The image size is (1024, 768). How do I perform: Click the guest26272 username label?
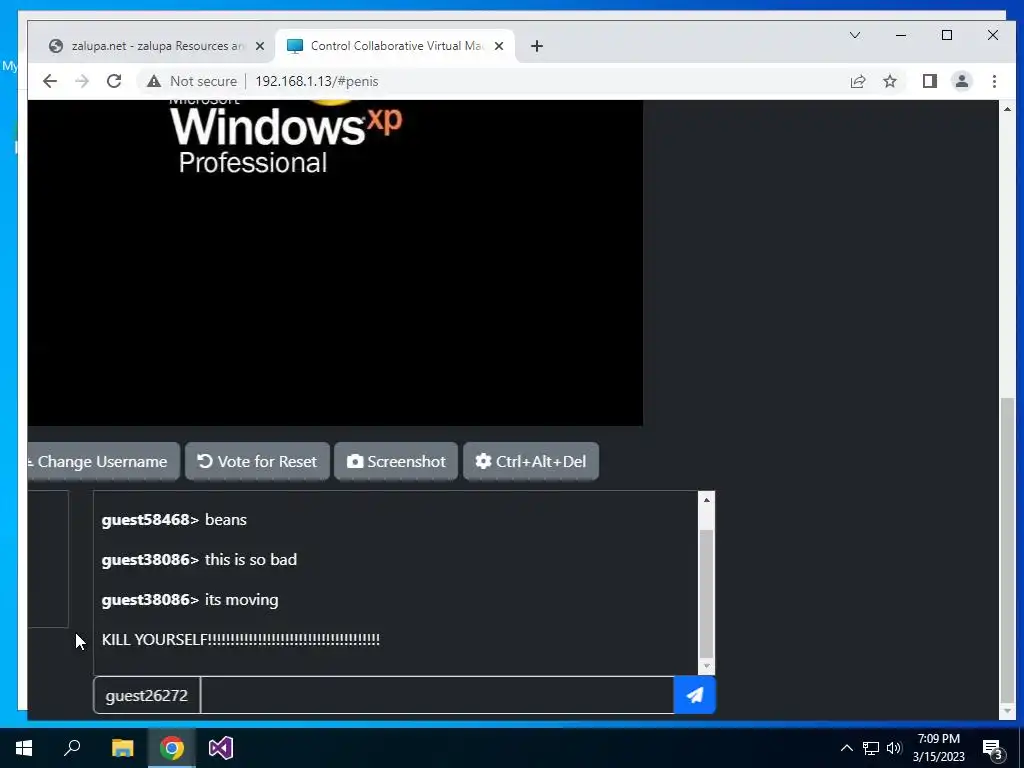click(147, 695)
